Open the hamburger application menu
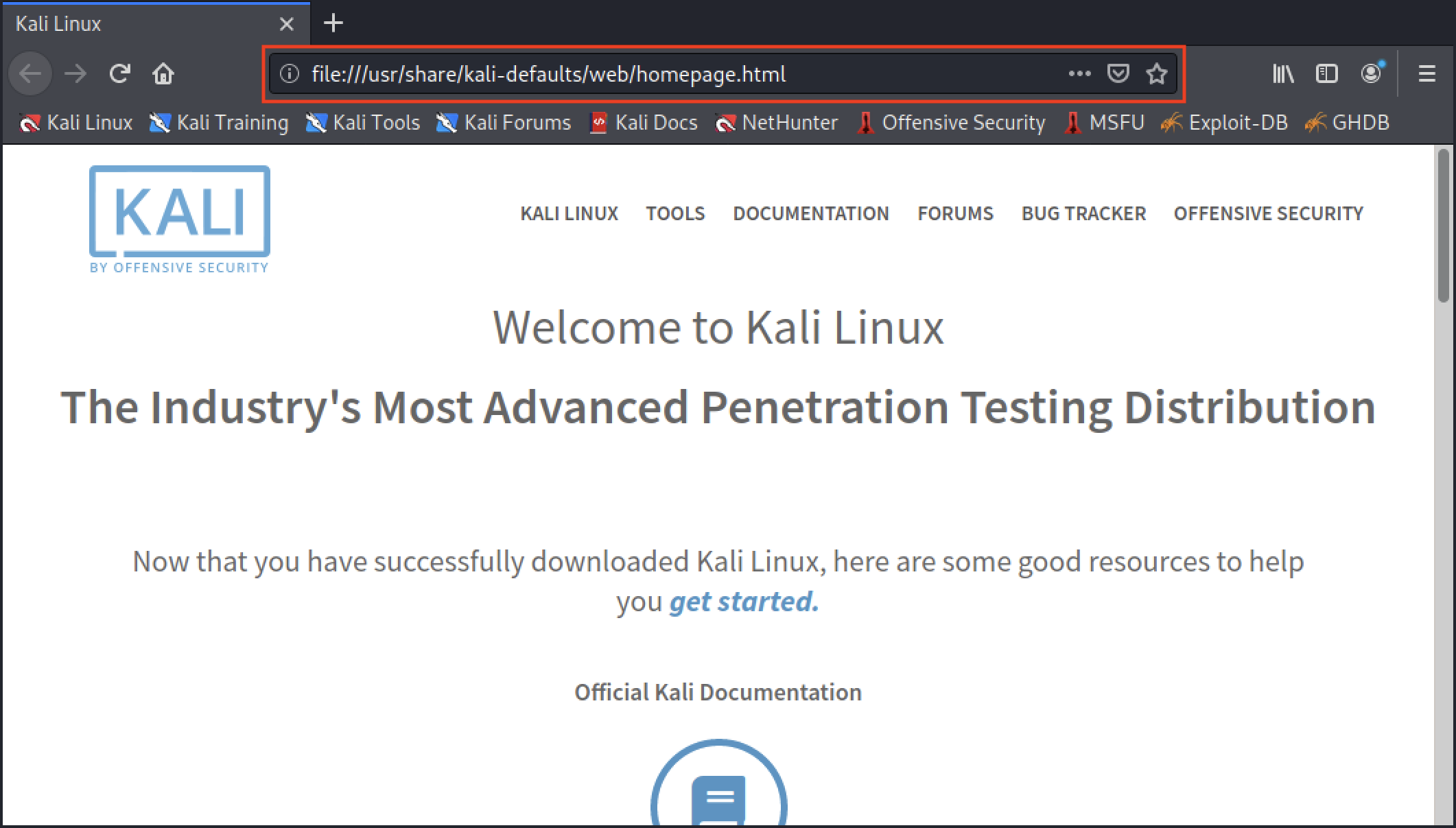 [x=1427, y=73]
